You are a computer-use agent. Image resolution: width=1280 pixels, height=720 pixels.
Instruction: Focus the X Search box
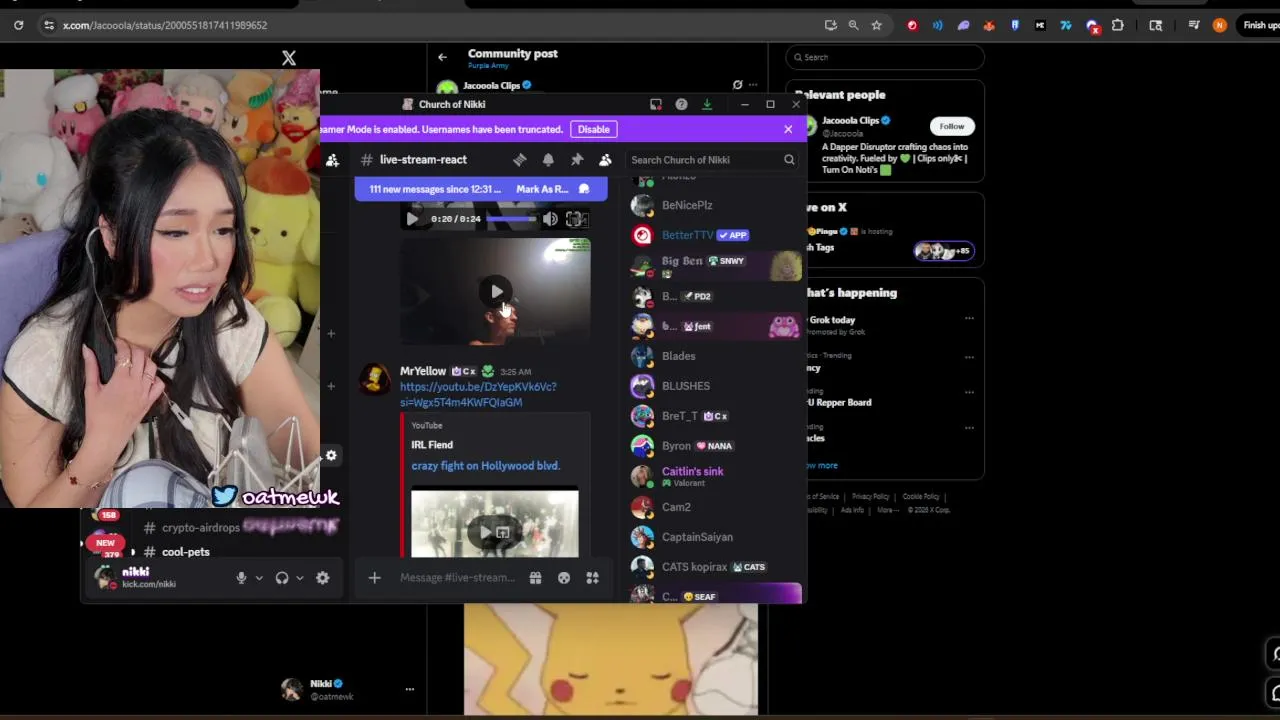click(885, 57)
